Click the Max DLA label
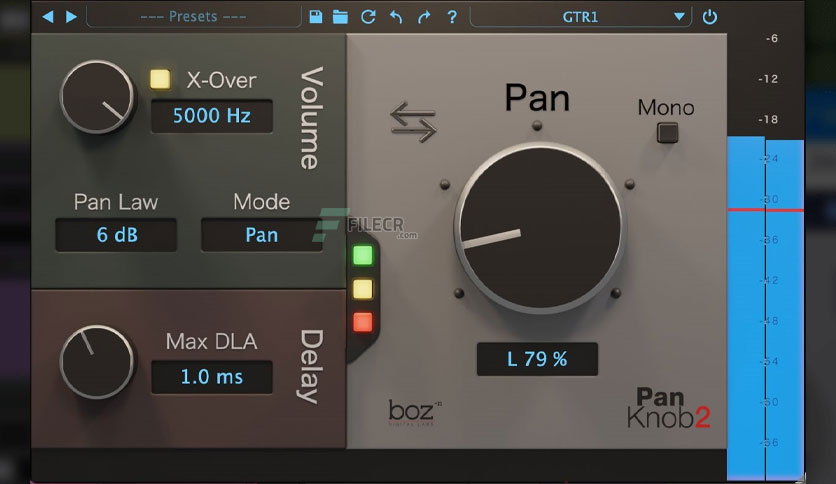This screenshot has height=484, width=836. point(211,341)
